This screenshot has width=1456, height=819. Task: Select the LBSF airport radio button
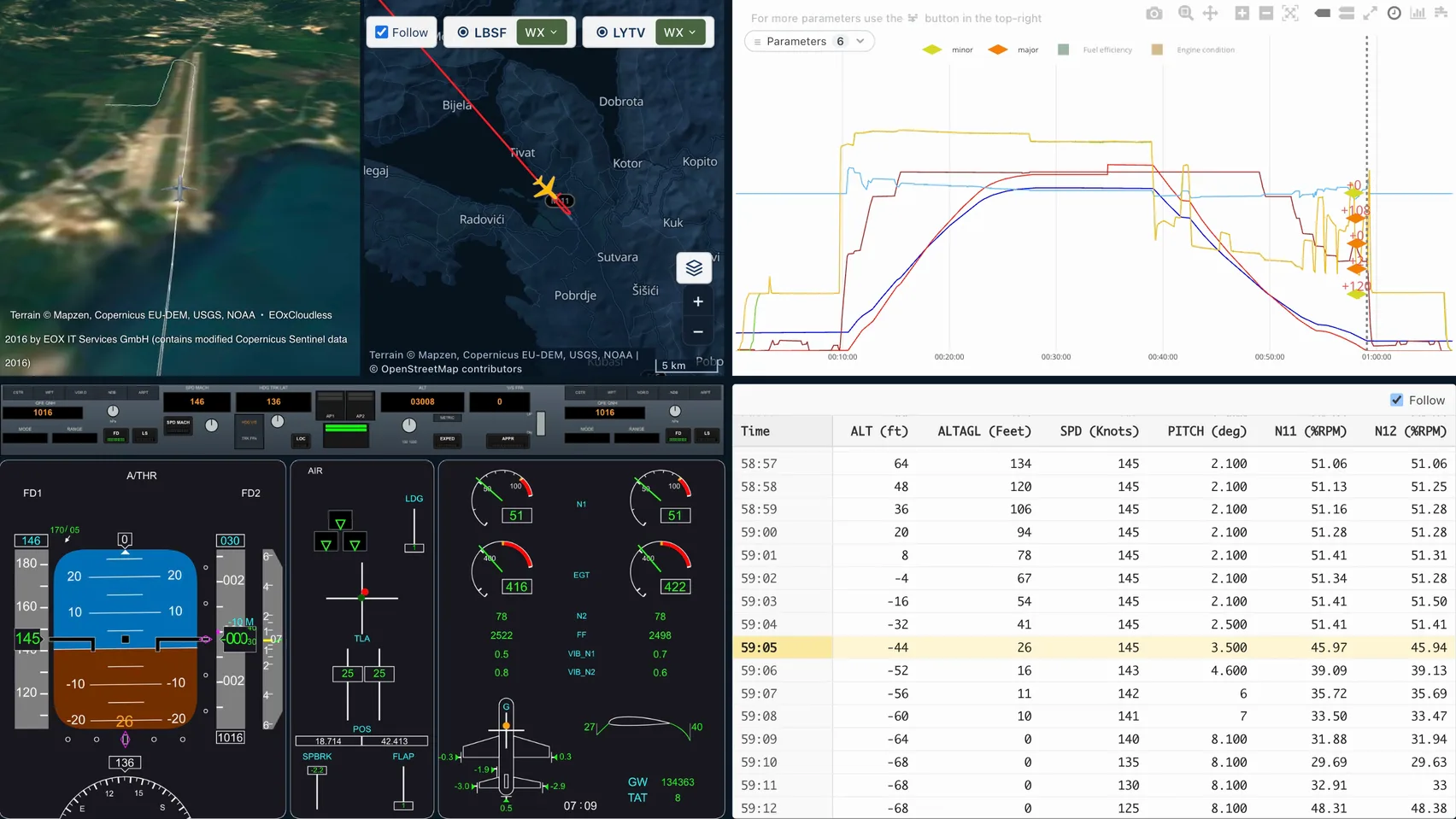point(463,32)
